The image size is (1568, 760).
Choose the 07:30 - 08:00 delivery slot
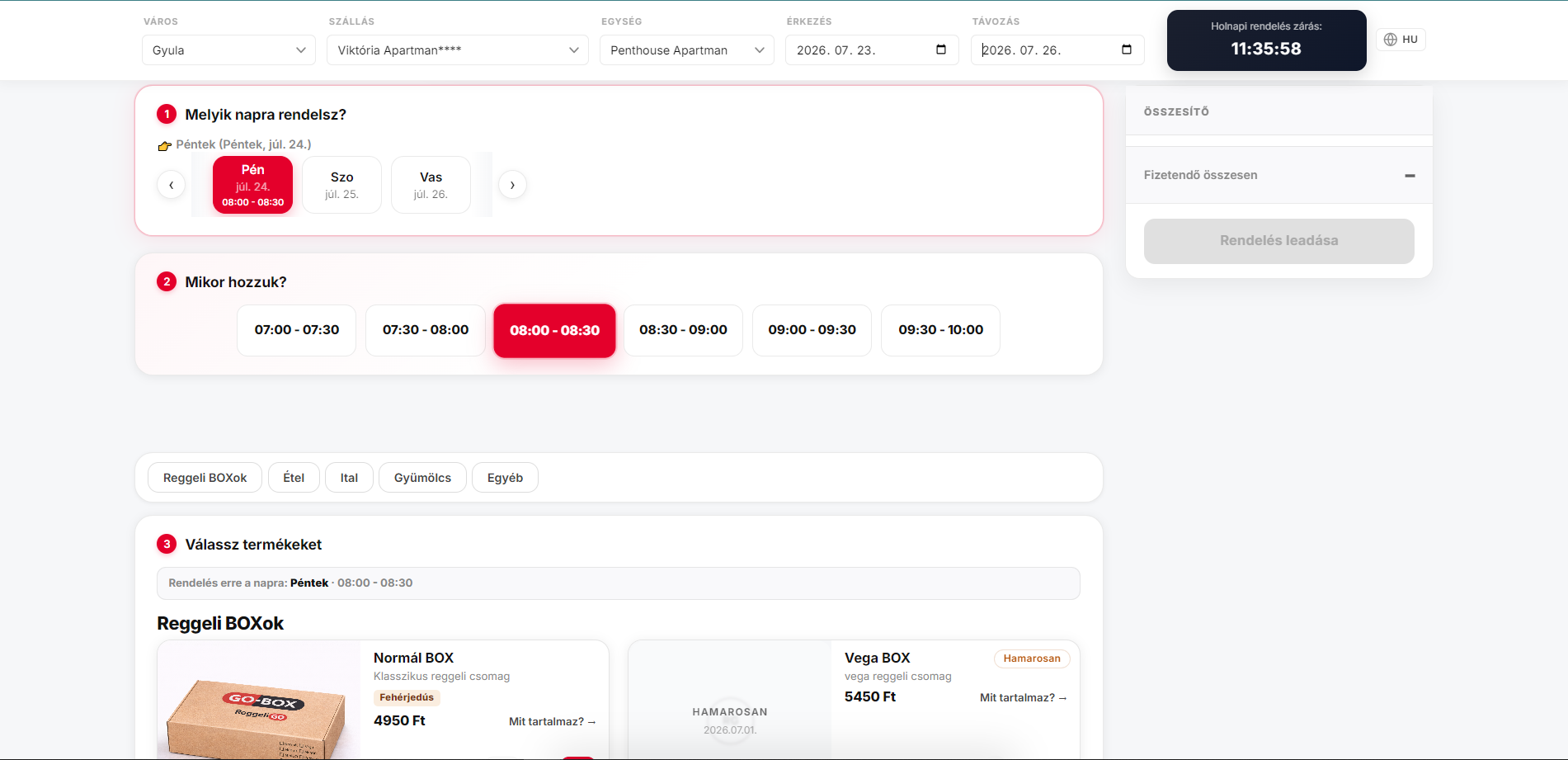tap(426, 330)
